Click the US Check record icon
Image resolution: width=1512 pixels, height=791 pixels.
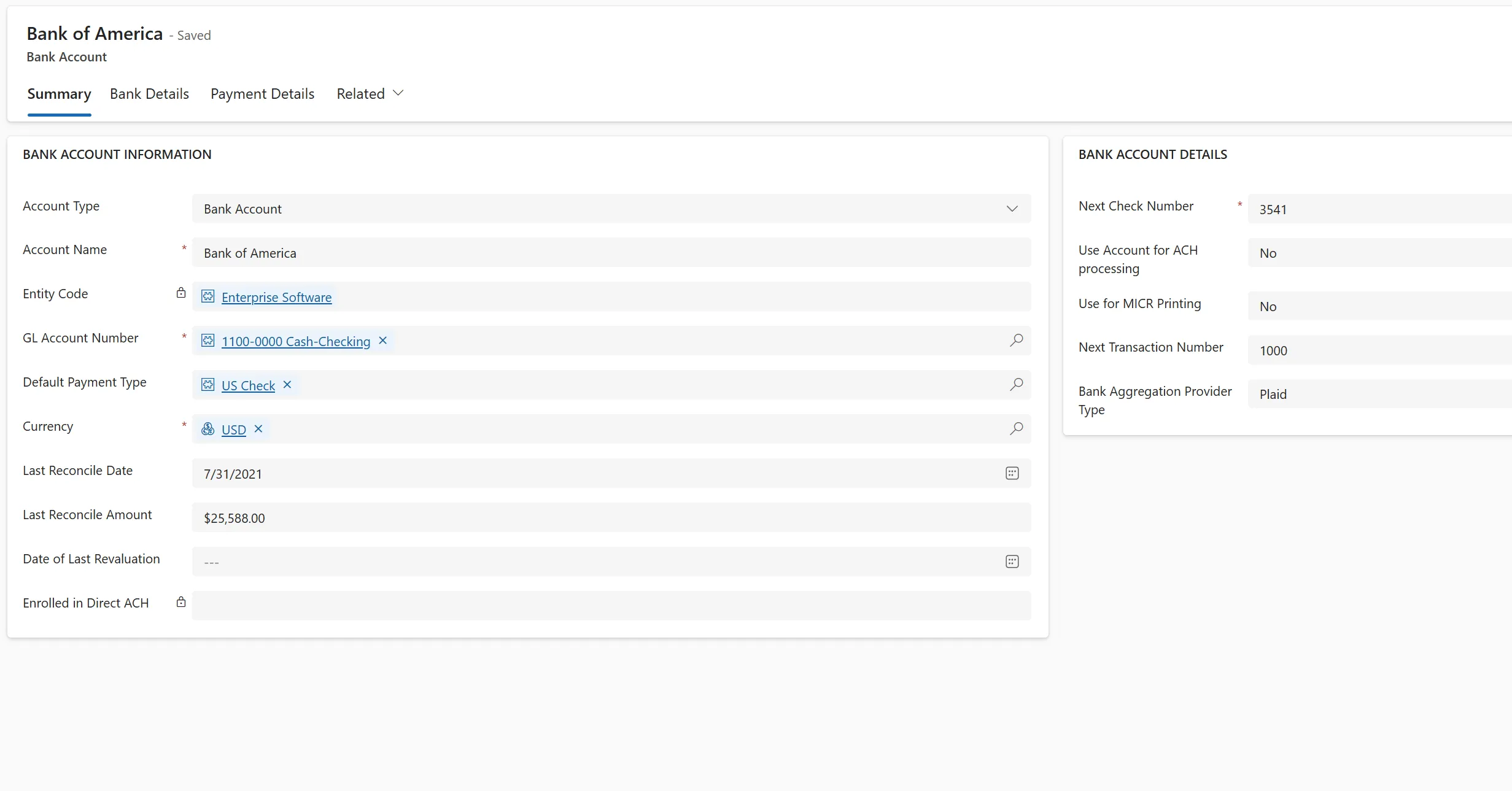pyautogui.click(x=208, y=385)
